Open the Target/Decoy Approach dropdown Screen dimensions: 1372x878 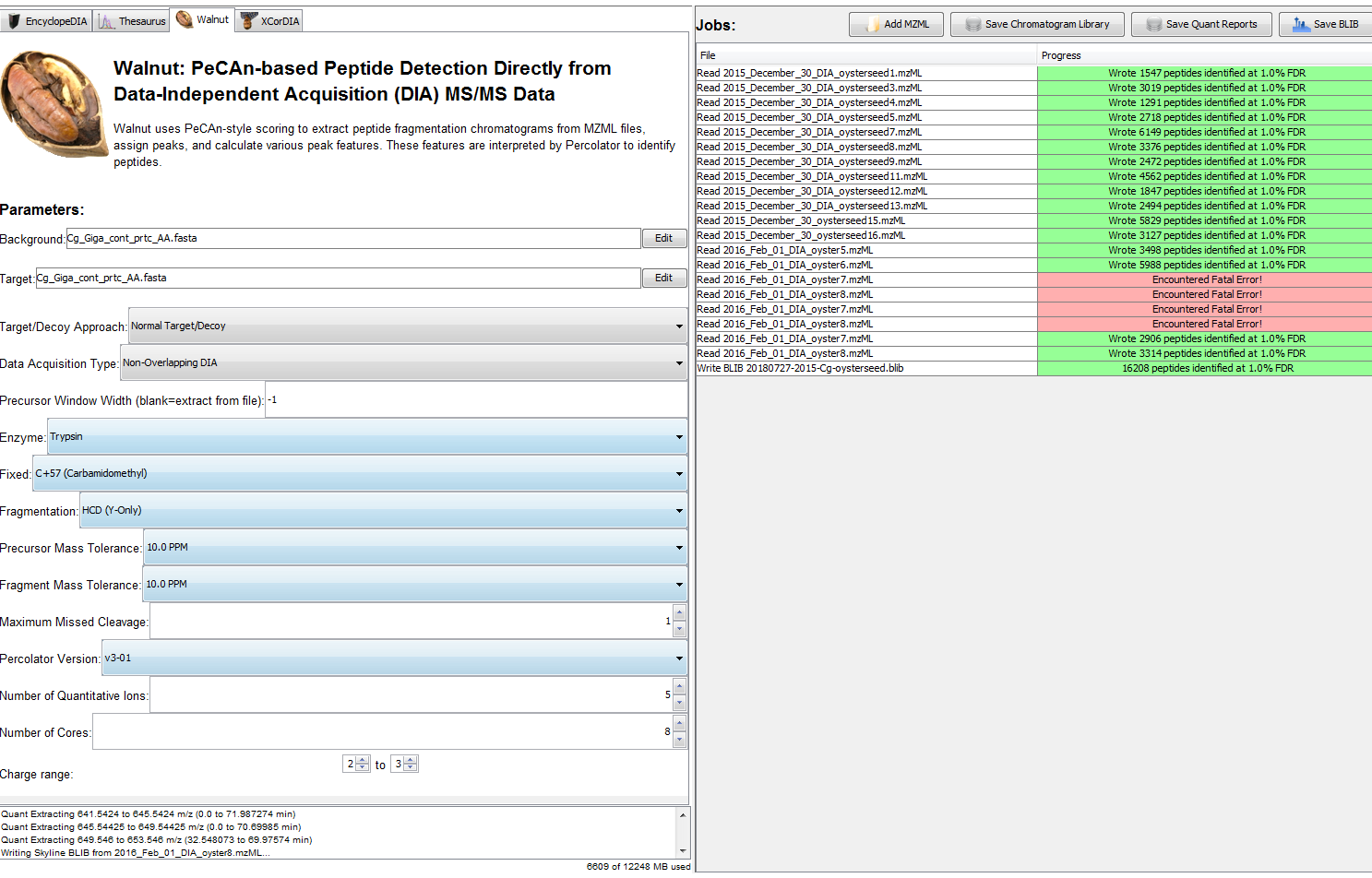point(408,326)
